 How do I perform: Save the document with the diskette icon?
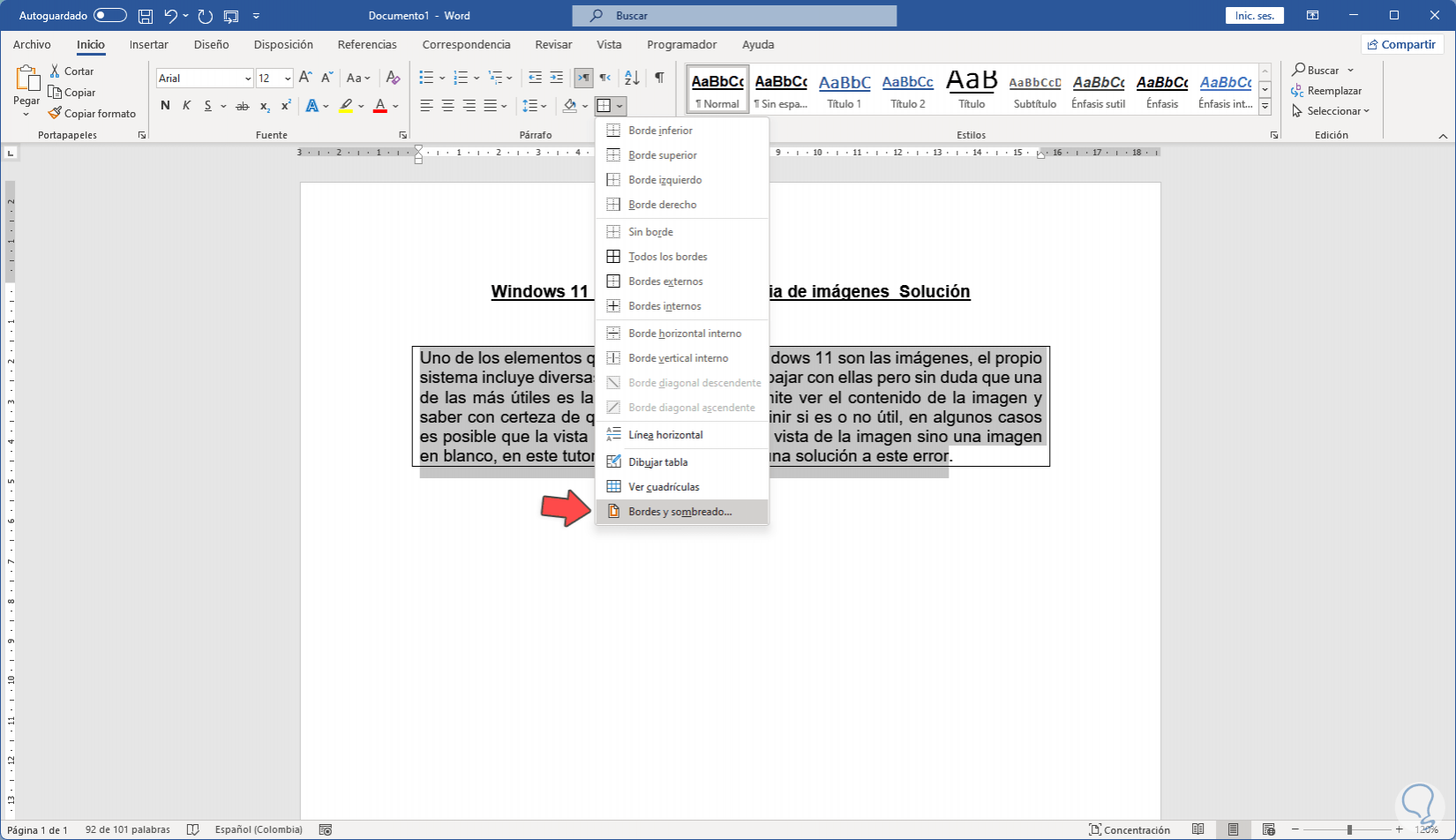coord(146,16)
